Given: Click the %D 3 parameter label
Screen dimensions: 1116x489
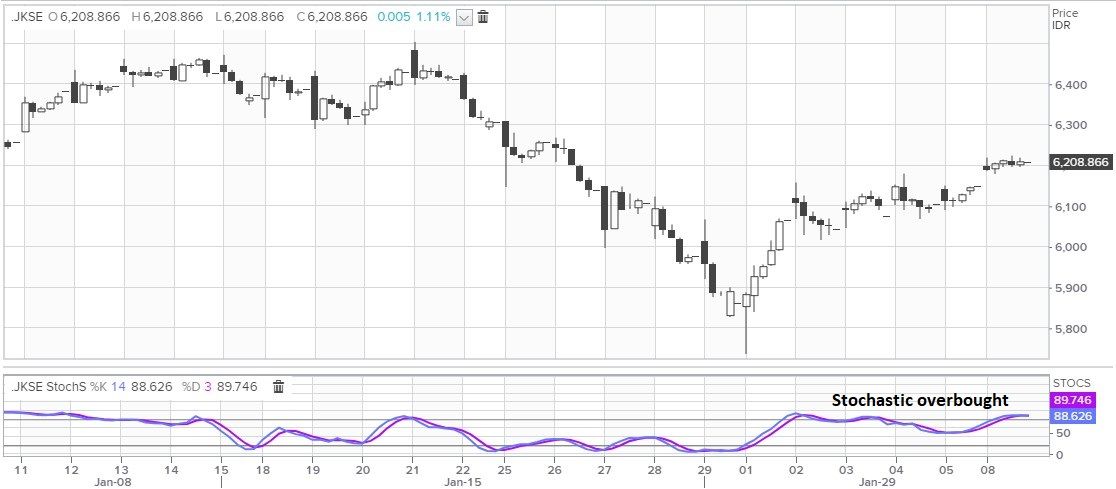Looking at the screenshot, I should [x=197, y=387].
